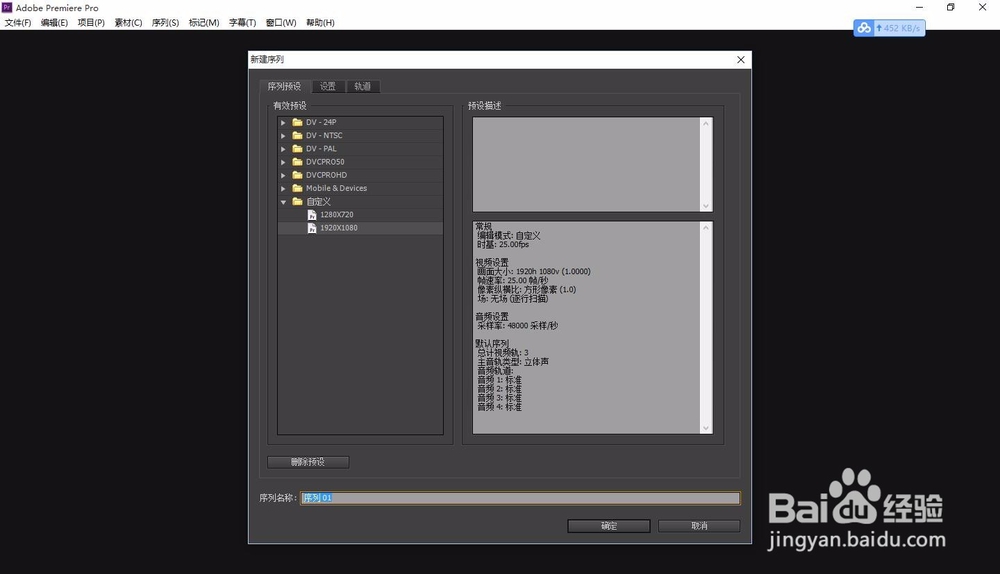Switch to the 设置 tab
The width and height of the screenshot is (1000, 574).
(328, 86)
